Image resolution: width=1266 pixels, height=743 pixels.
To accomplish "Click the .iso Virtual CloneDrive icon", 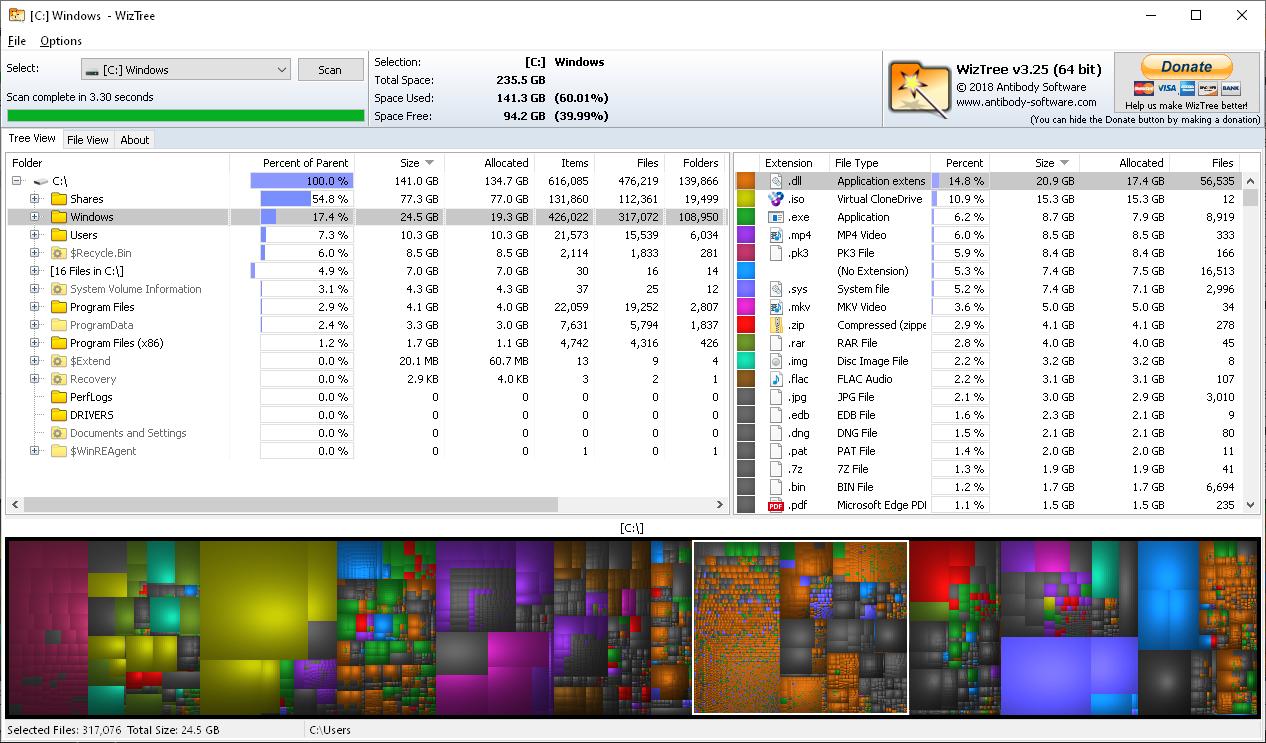I will (775, 199).
